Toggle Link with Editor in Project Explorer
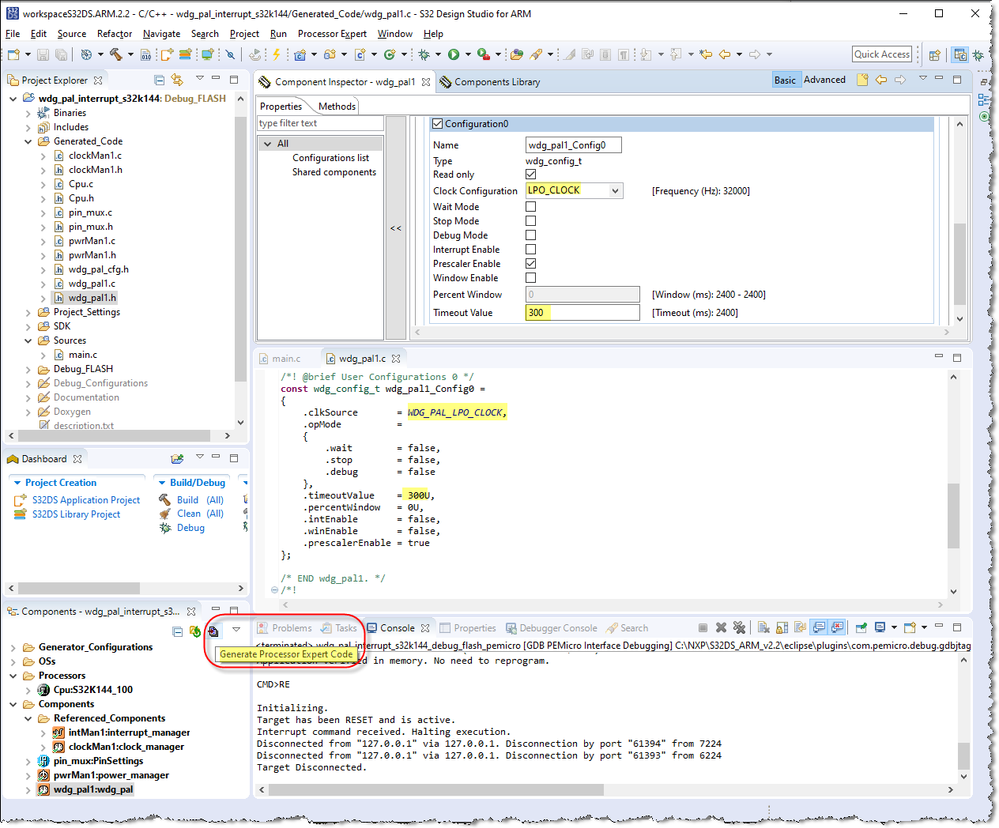 [x=178, y=80]
